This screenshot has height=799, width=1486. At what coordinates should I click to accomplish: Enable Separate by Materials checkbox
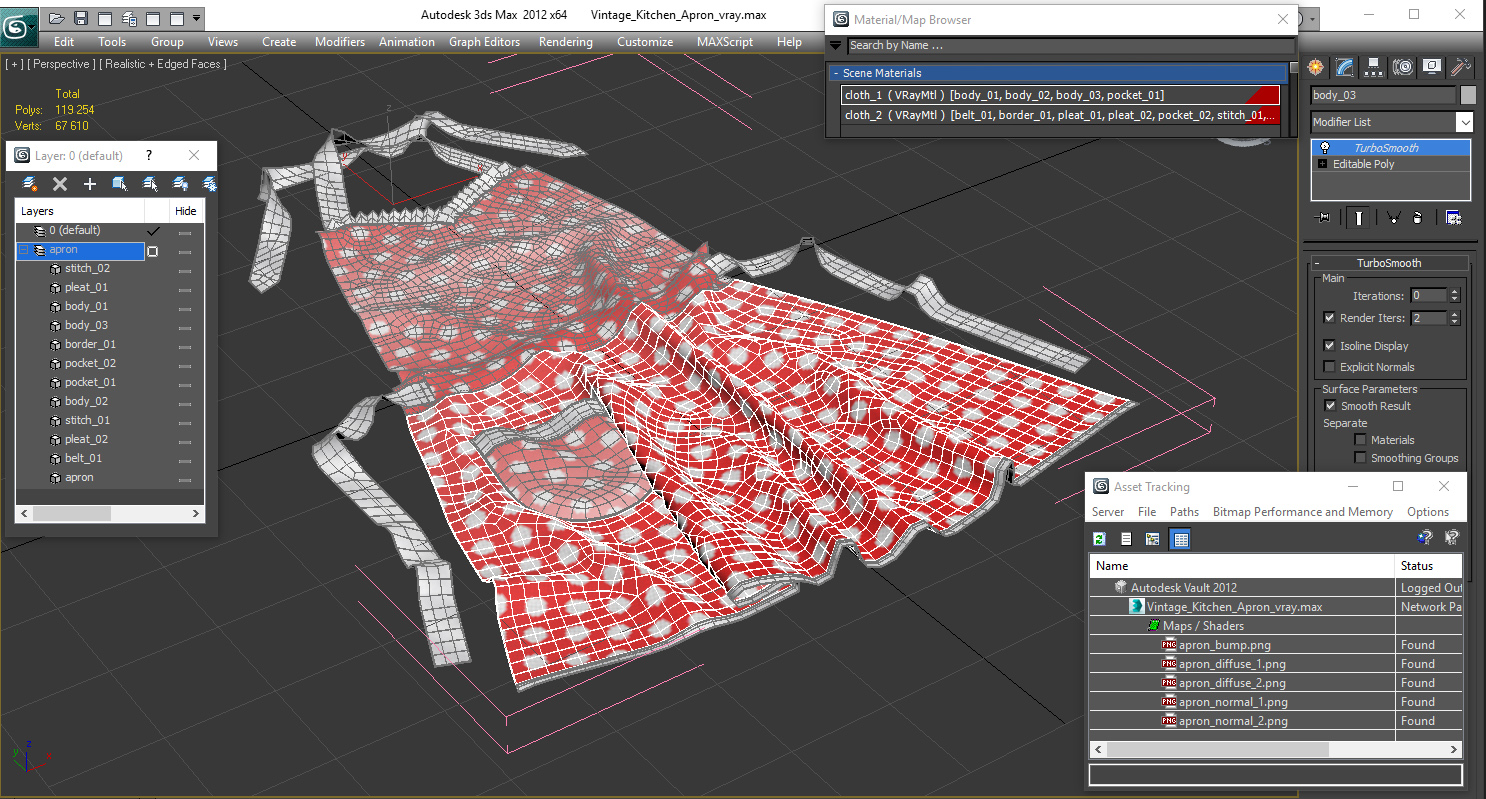click(1360, 440)
